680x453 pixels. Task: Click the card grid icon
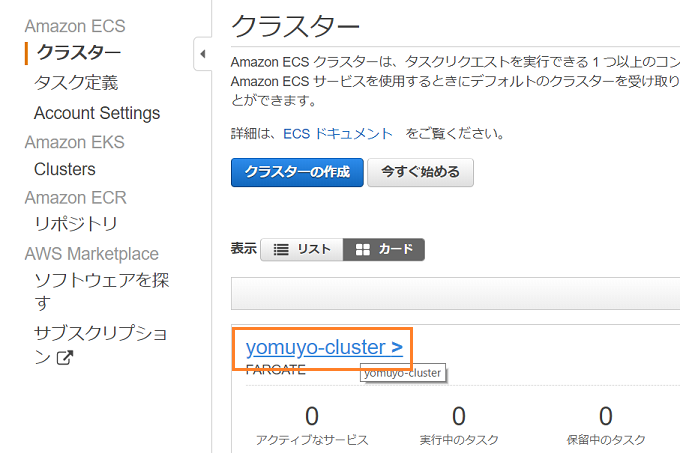[363, 250]
